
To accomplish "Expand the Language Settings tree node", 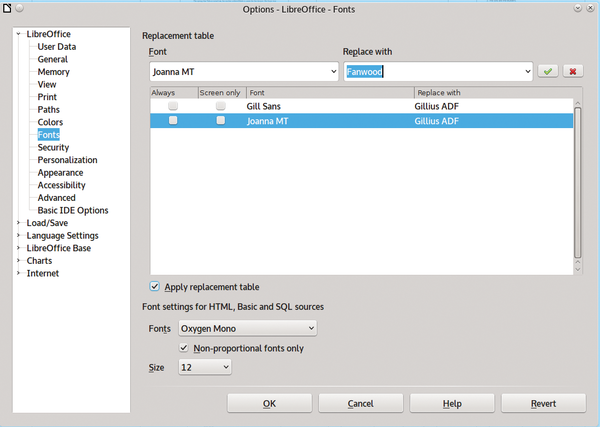I will click(x=18, y=235).
